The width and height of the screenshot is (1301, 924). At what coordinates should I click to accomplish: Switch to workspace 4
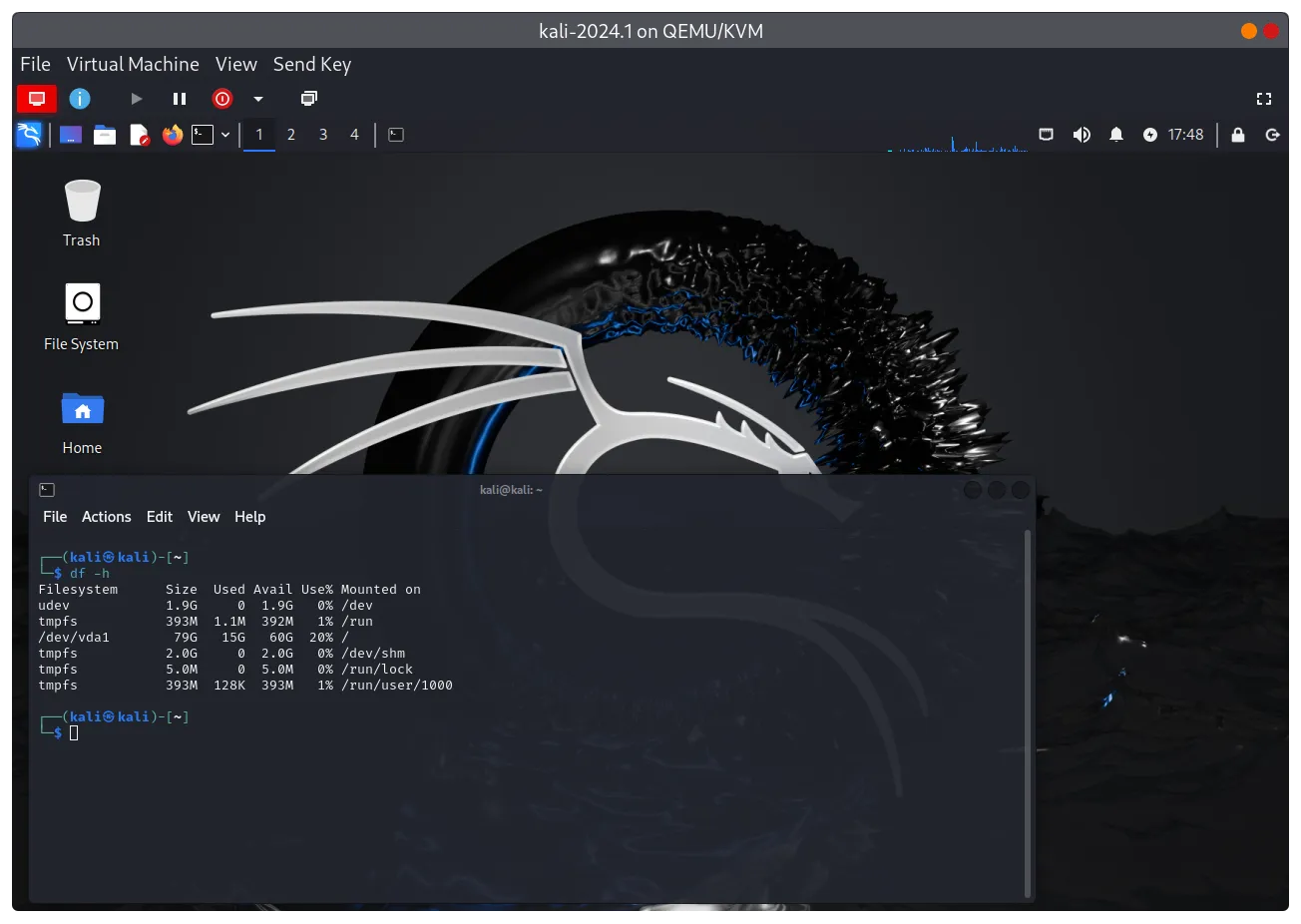click(x=354, y=135)
